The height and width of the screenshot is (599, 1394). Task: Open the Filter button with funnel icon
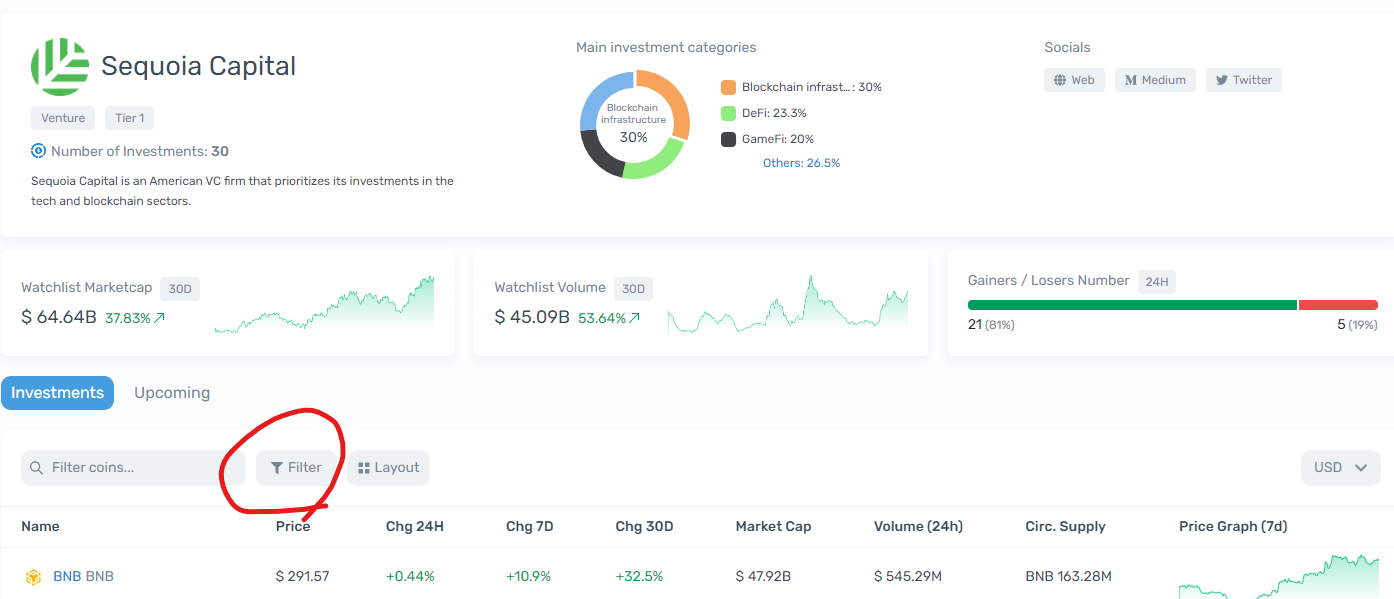[296, 468]
